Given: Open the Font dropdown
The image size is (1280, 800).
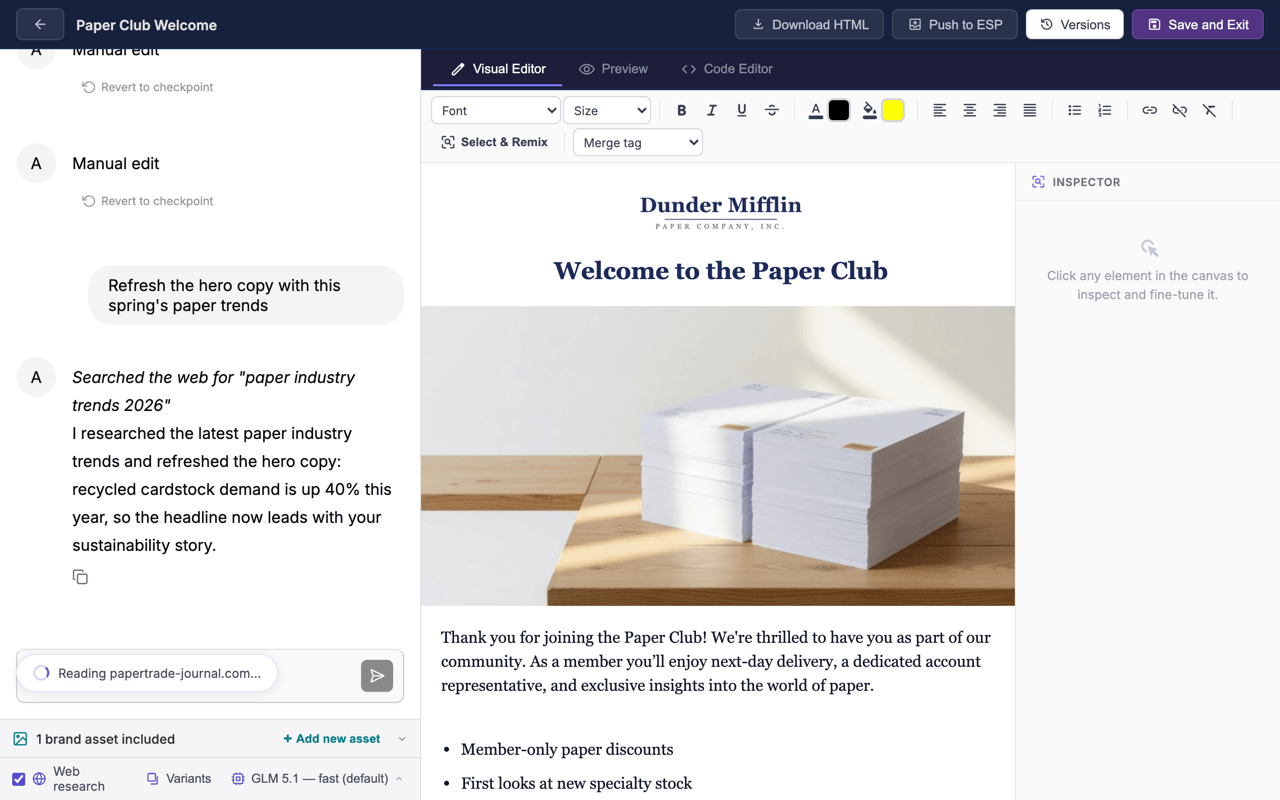Looking at the screenshot, I should (495, 110).
